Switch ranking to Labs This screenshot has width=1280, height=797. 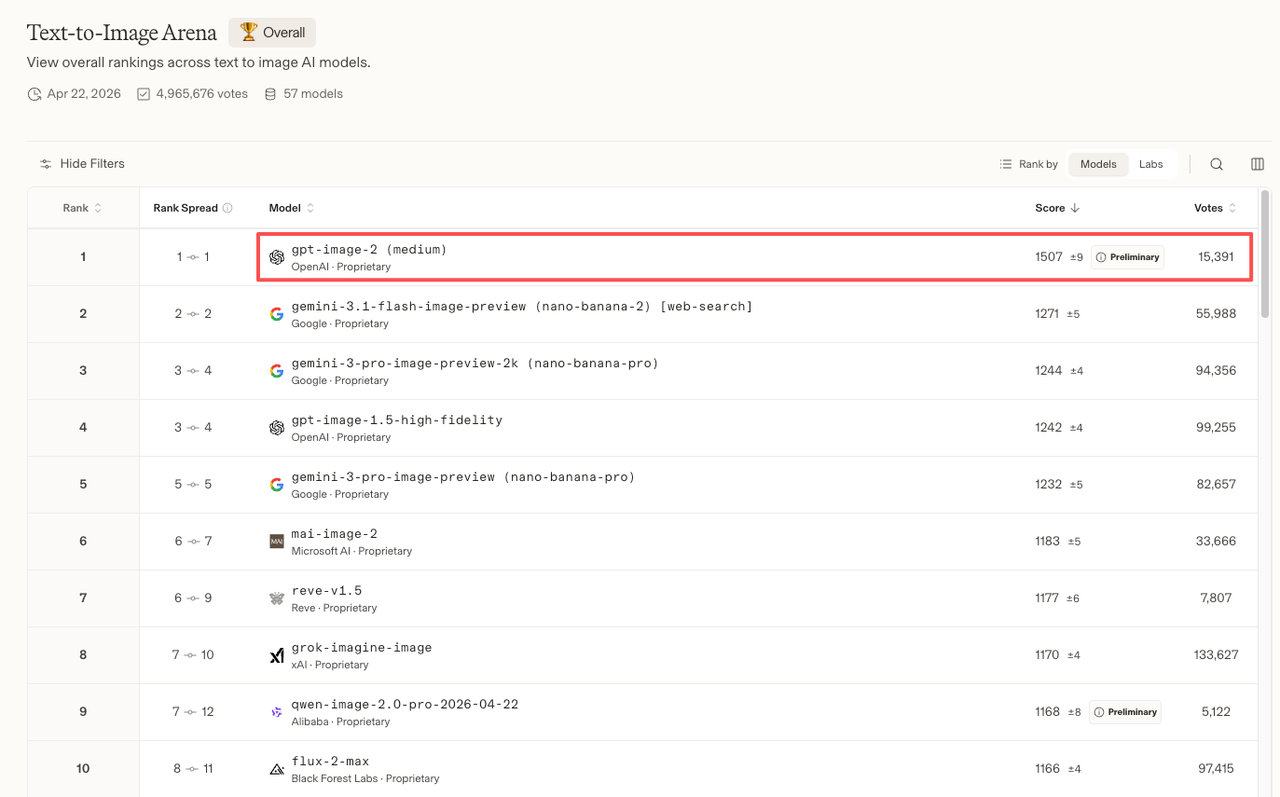coord(1151,164)
